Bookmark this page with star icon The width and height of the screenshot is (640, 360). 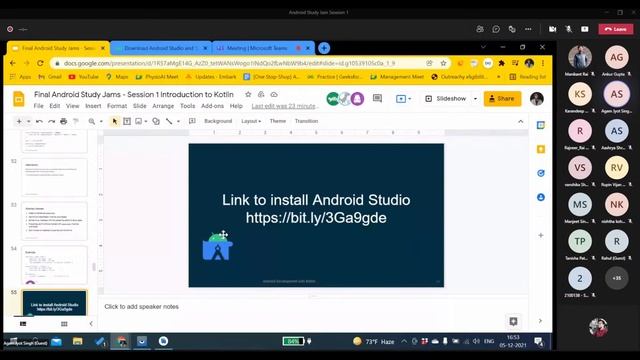pyautogui.click(x=443, y=63)
